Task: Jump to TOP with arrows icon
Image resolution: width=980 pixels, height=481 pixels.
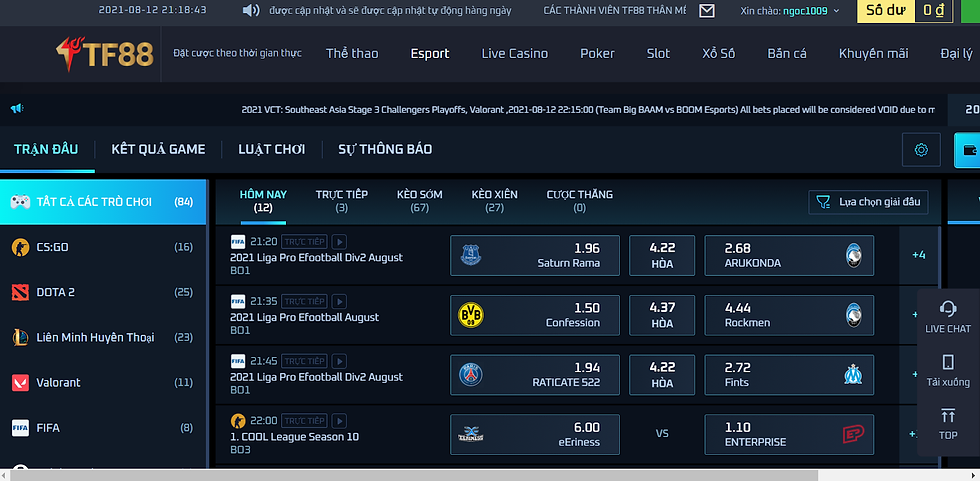Action: coord(948,415)
